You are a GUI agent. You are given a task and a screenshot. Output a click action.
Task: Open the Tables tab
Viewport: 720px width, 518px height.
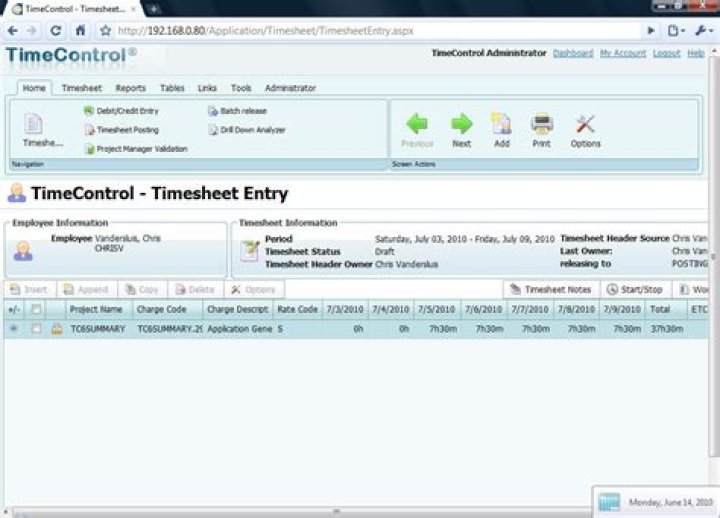[x=172, y=88]
